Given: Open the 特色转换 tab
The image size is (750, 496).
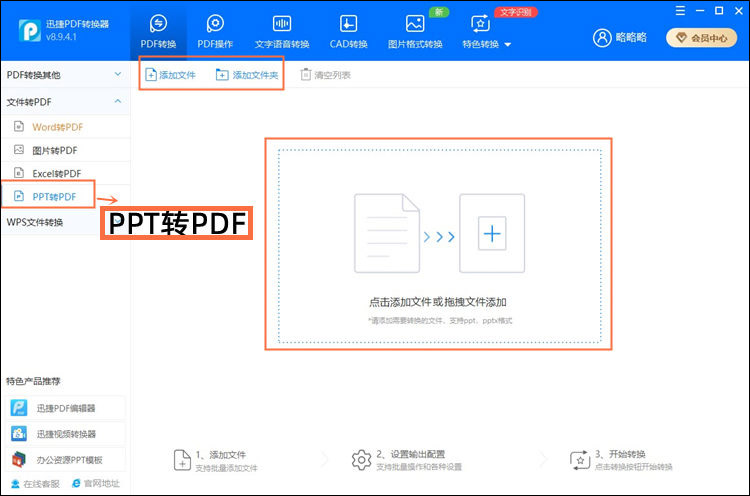Looking at the screenshot, I should pyautogui.click(x=481, y=33).
